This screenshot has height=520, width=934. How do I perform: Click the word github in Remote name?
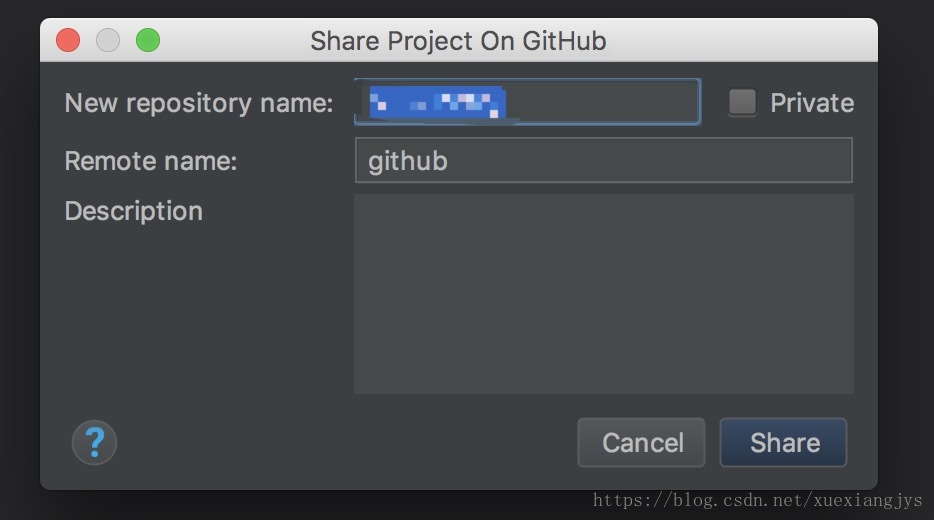point(407,161)
